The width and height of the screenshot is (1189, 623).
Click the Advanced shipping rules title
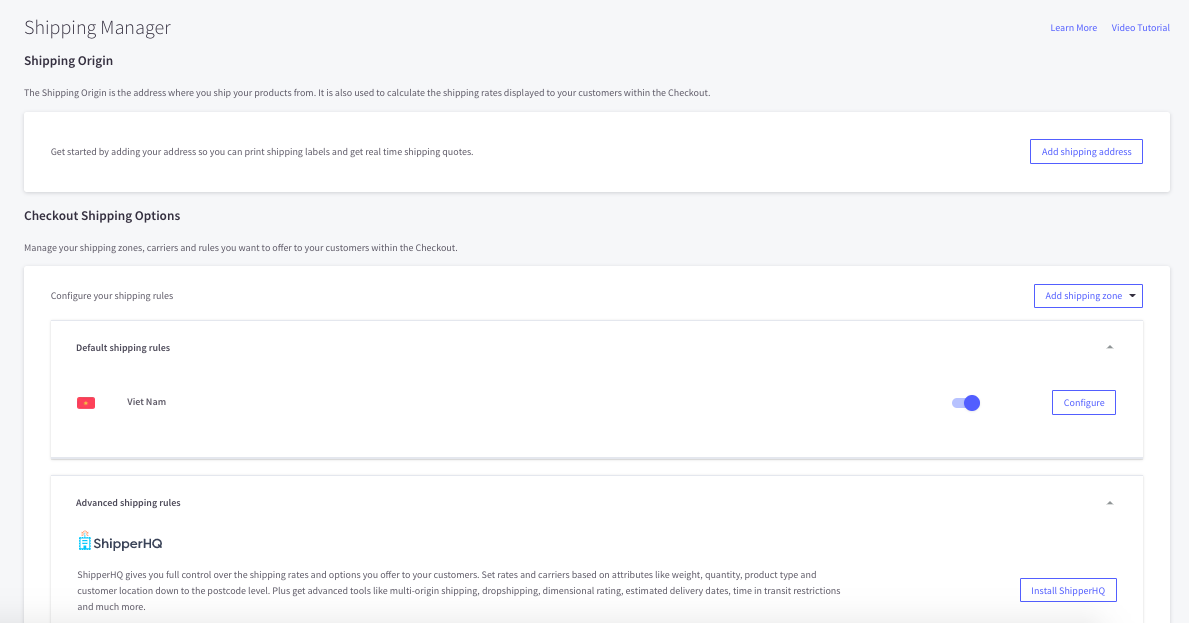pyautogui.click(x=128, y=503)
